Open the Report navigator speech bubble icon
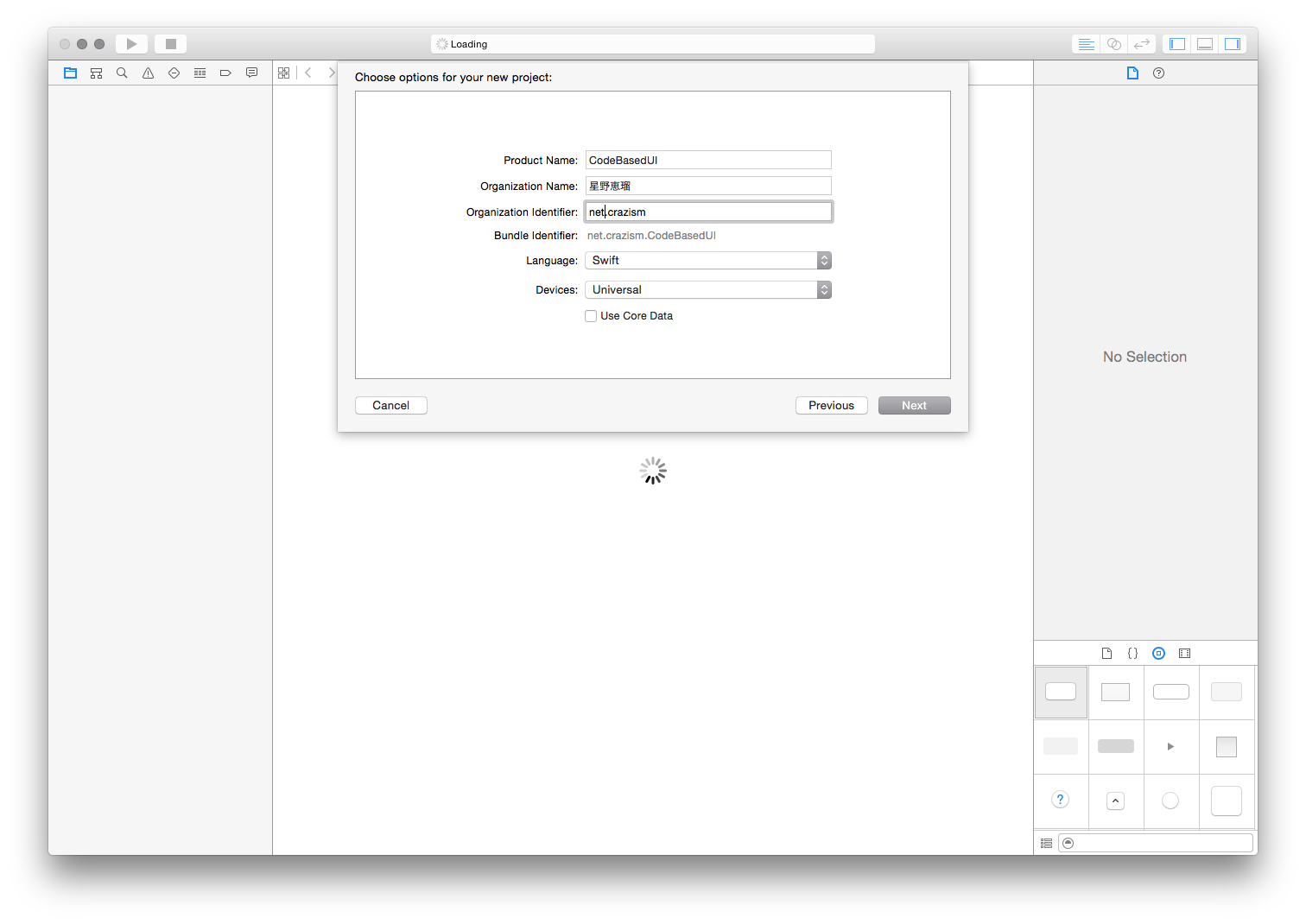The height and width of the screenshot is (924, 1306). tap(251, 73)
